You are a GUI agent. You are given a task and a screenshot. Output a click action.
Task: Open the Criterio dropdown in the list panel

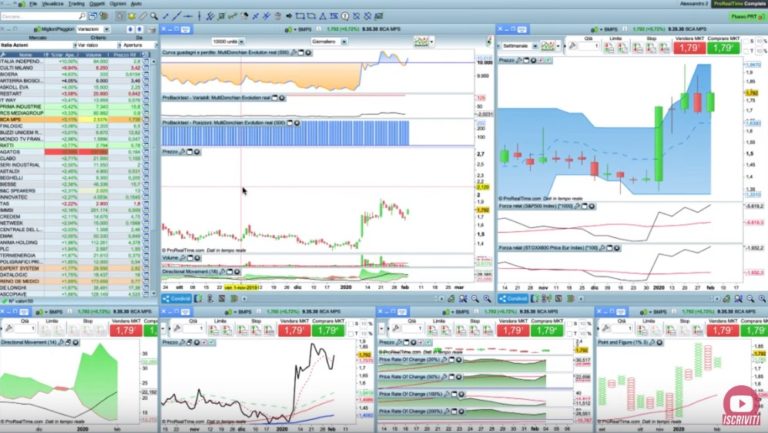point(99,45)
